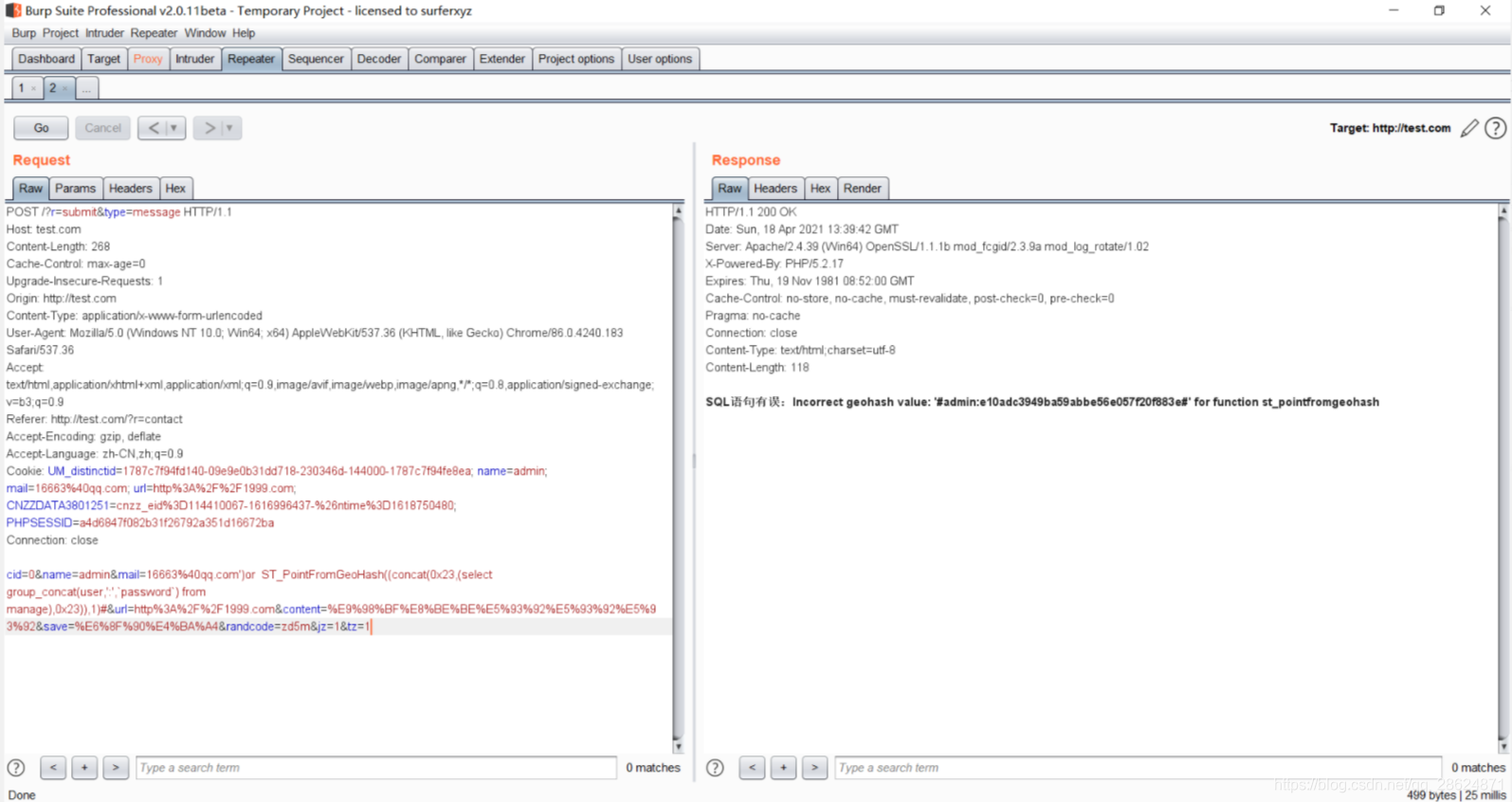Click the Go button to send request

(41, 128)
